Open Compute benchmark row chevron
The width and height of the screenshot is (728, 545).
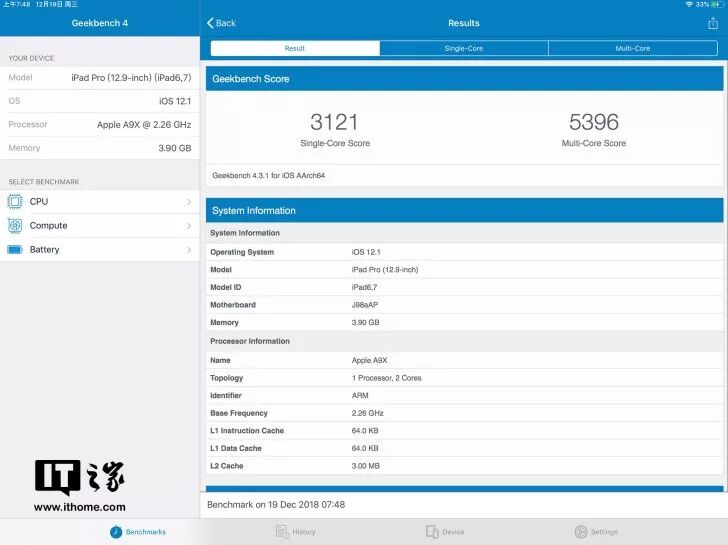point(189,226)
